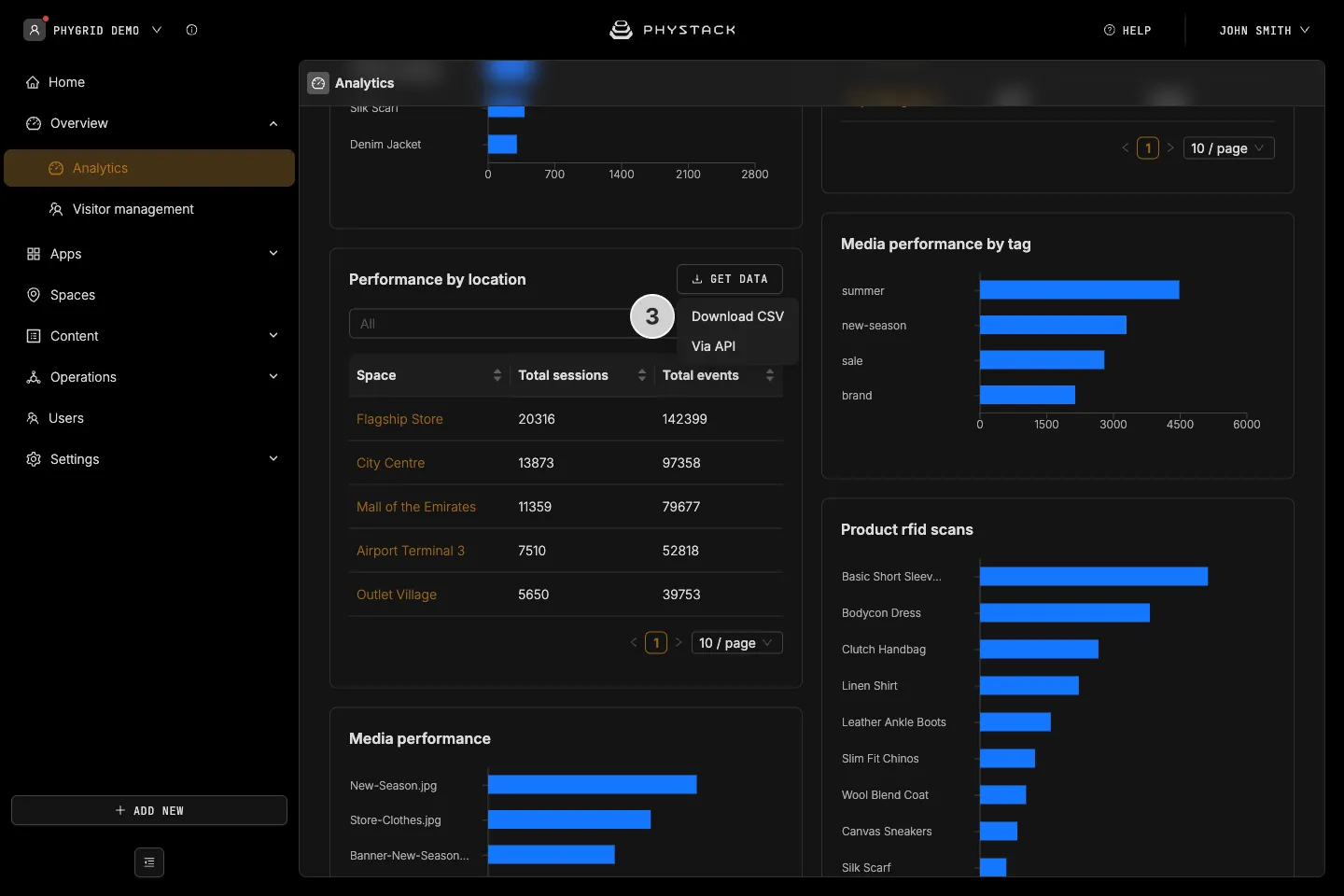
Task: Click the Phystack logo in header
Action: coord(672,30)
